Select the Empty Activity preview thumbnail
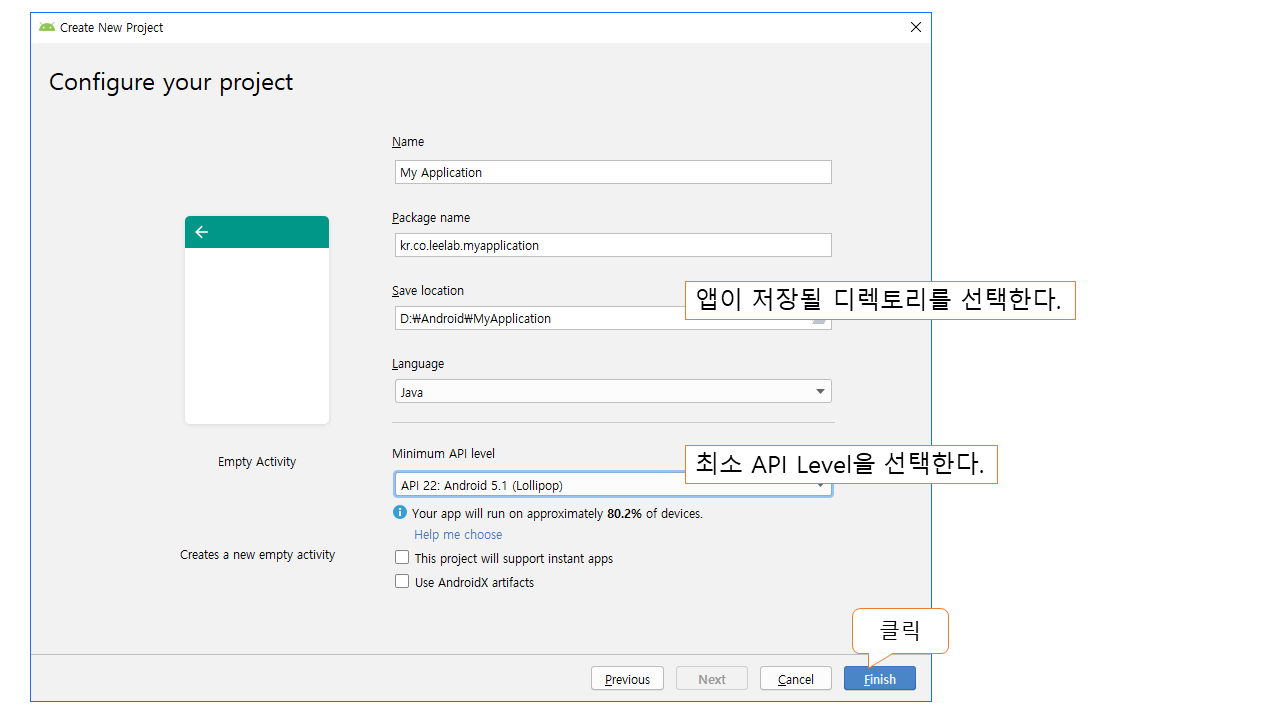Screen dimensions: 1280x720 257,320
